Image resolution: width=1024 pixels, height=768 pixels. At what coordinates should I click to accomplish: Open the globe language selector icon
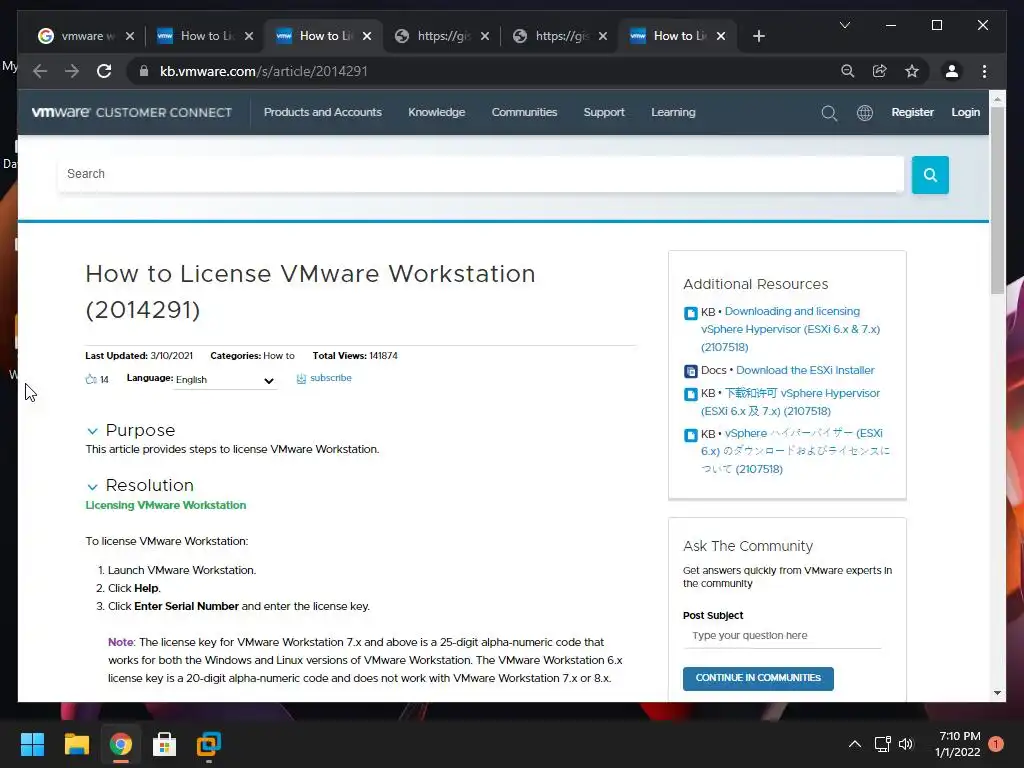[865, 113]
